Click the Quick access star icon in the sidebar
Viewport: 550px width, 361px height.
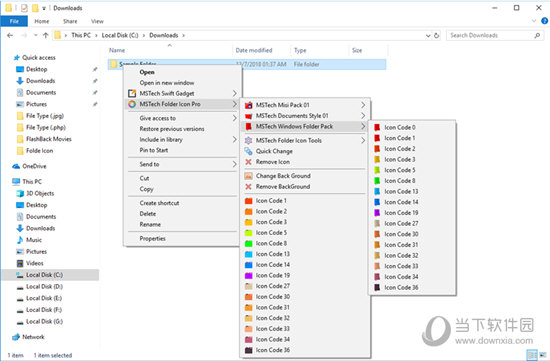[x=16, y=58]
